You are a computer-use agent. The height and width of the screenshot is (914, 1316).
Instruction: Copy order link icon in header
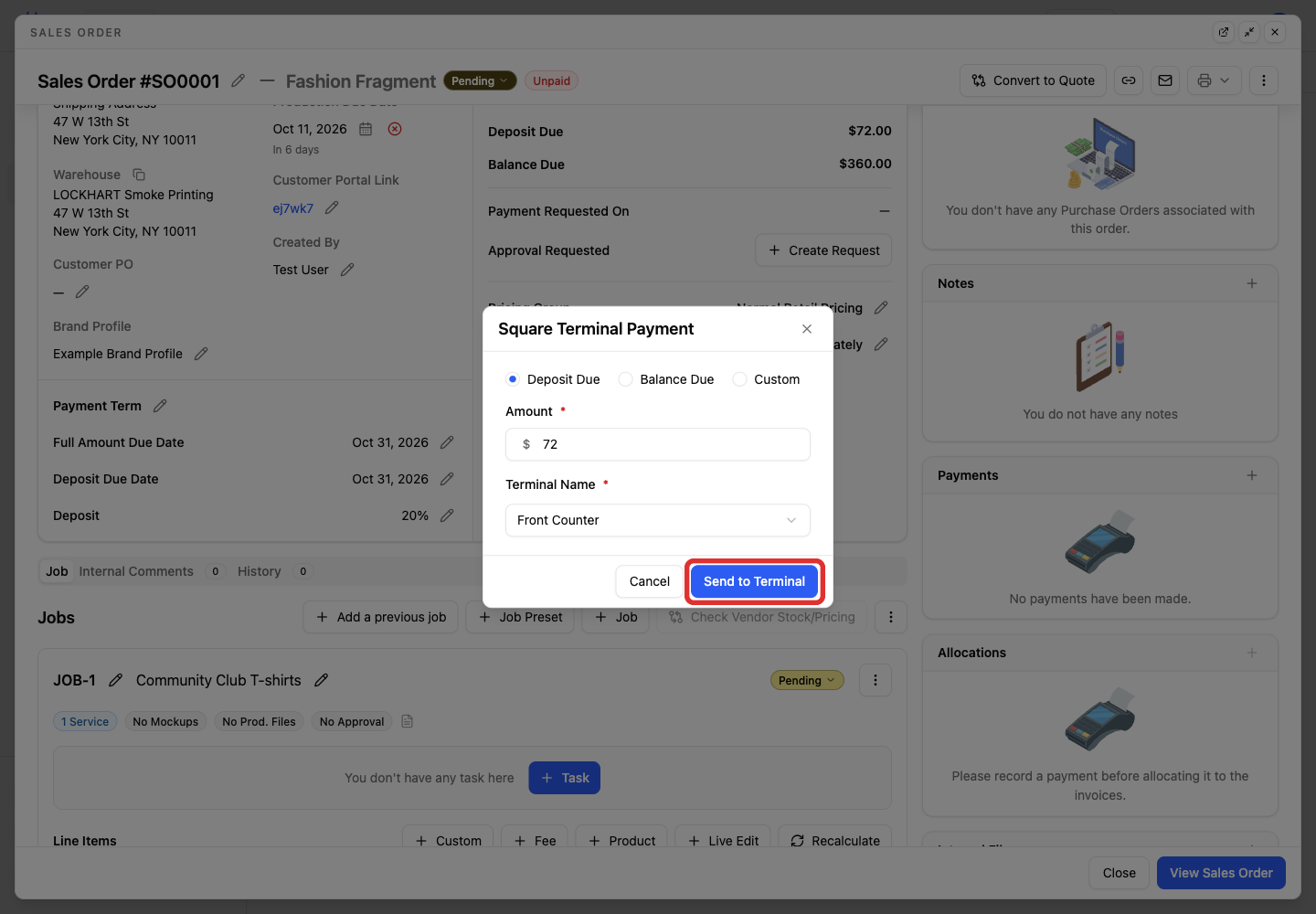click(1129, 80)
